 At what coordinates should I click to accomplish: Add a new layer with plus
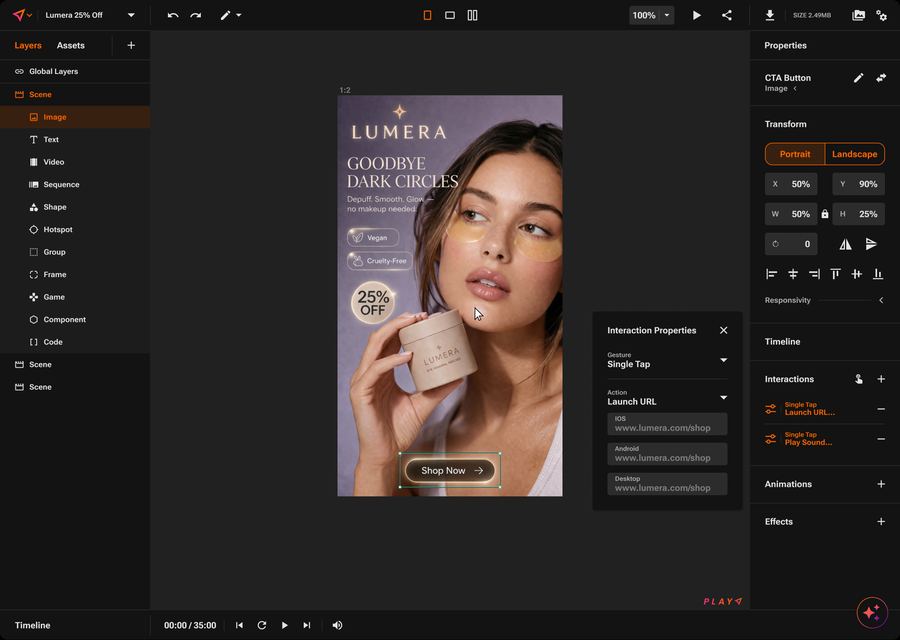click(x=131, y=45)
